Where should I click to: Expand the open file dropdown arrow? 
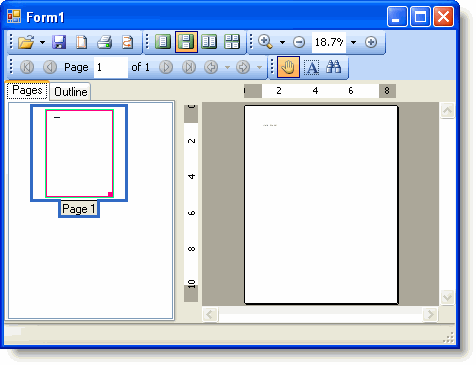pyautogui.click(x=42, y=43)
